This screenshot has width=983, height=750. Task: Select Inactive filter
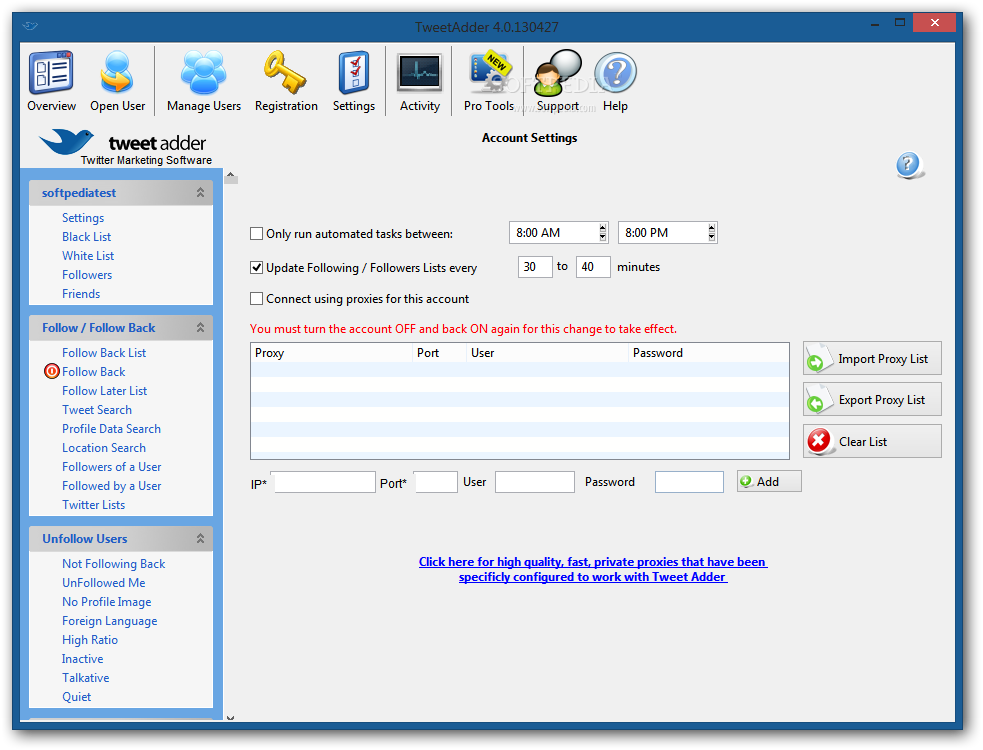click(x=83, y=658)
